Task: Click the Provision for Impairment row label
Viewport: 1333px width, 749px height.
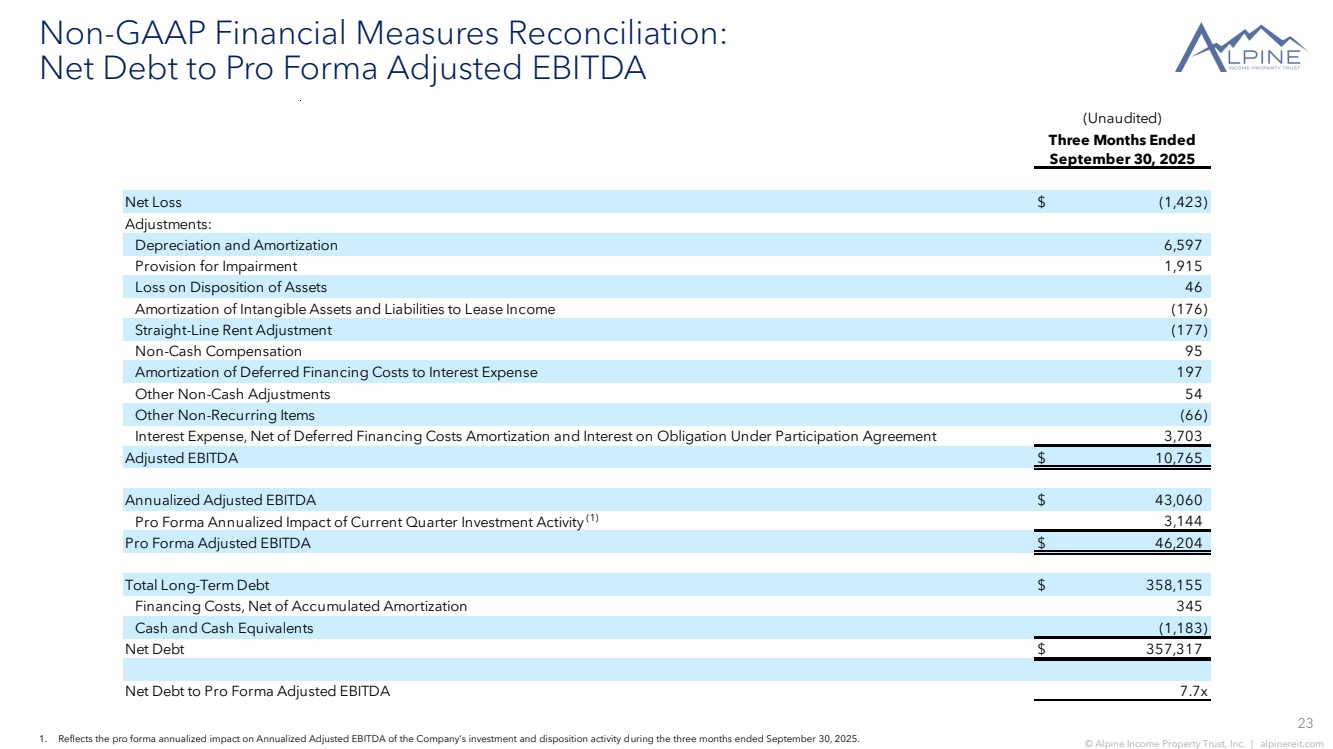Action: click(x=216, y=266)
